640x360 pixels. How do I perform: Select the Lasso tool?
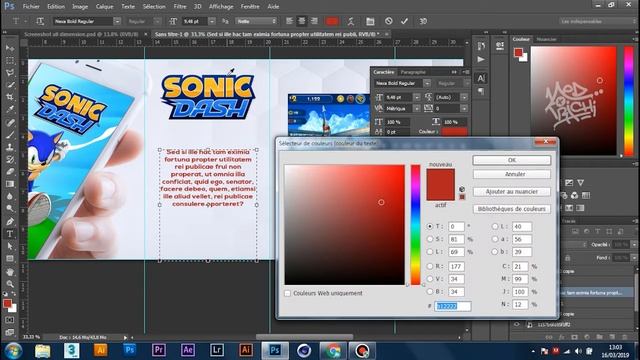point(10,73)
